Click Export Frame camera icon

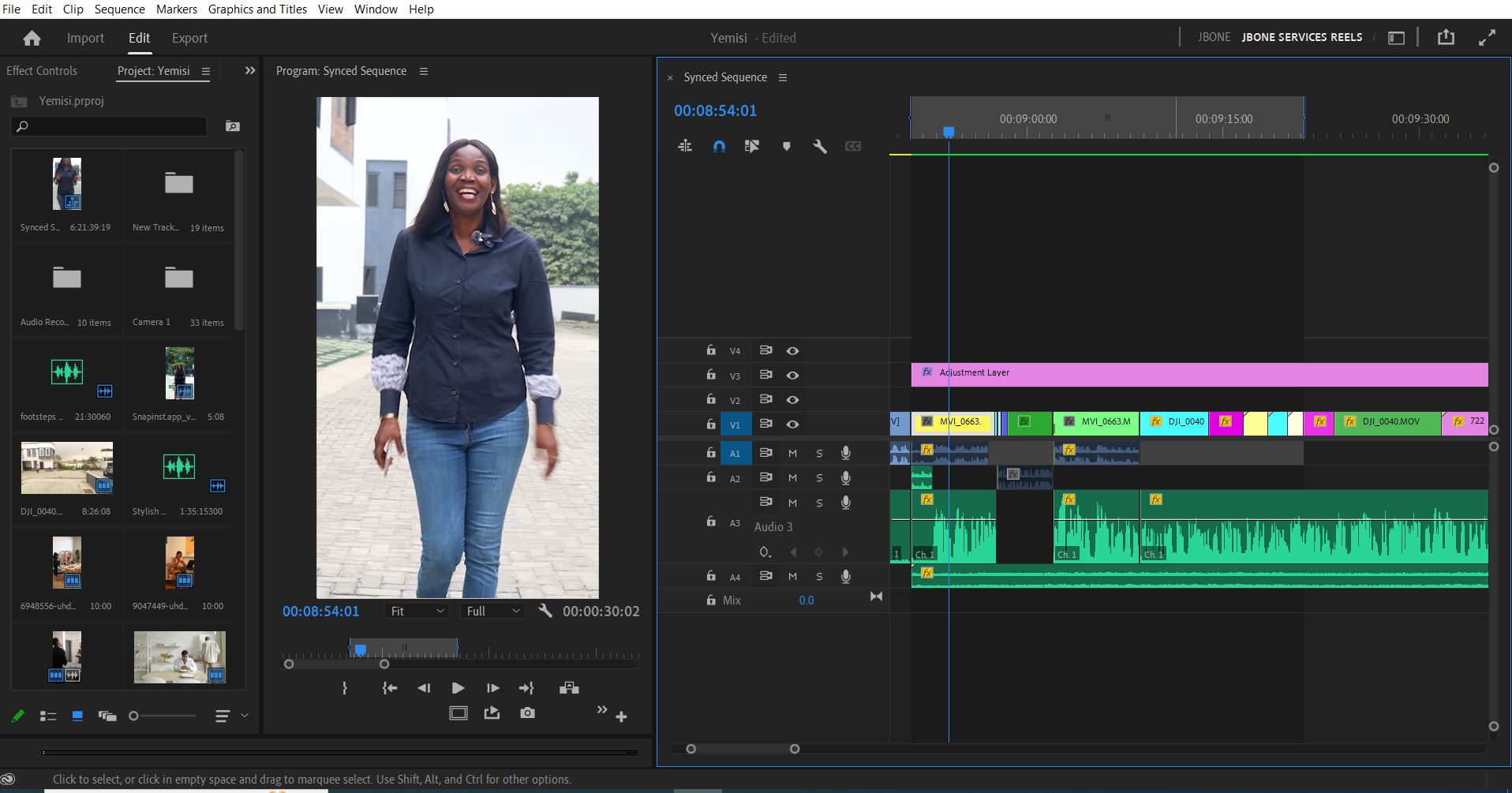click(527, 713)
